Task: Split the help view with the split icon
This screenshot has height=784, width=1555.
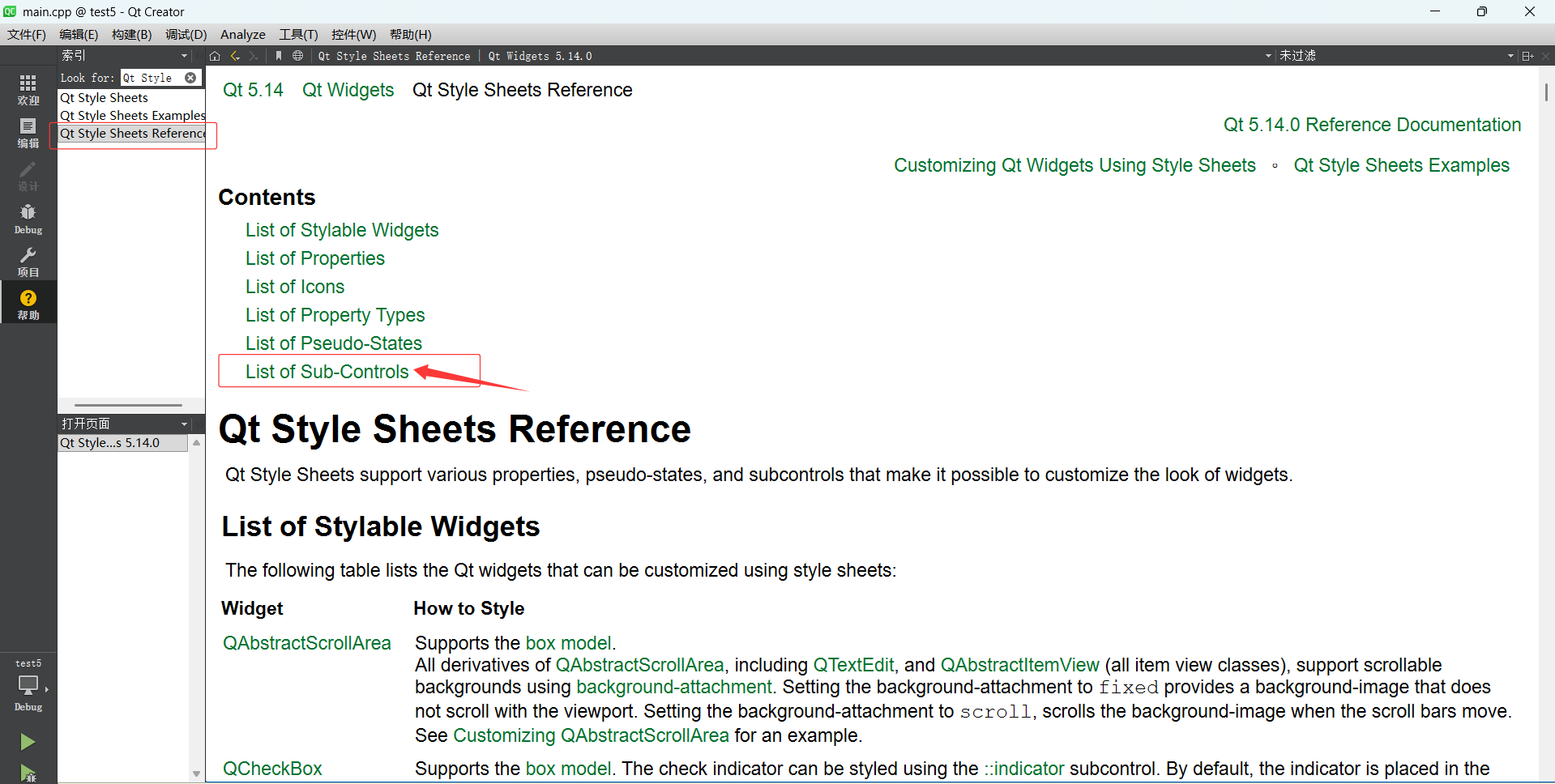Action: [1527, 56]
